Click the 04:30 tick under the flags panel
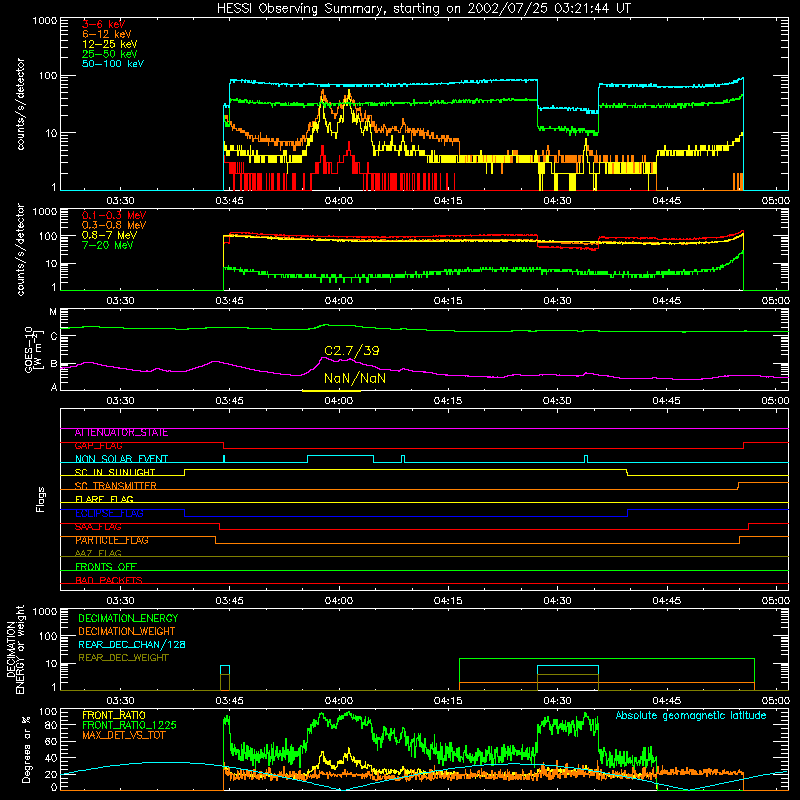This screenshot has height=800, width=800. tap(557, 601)
